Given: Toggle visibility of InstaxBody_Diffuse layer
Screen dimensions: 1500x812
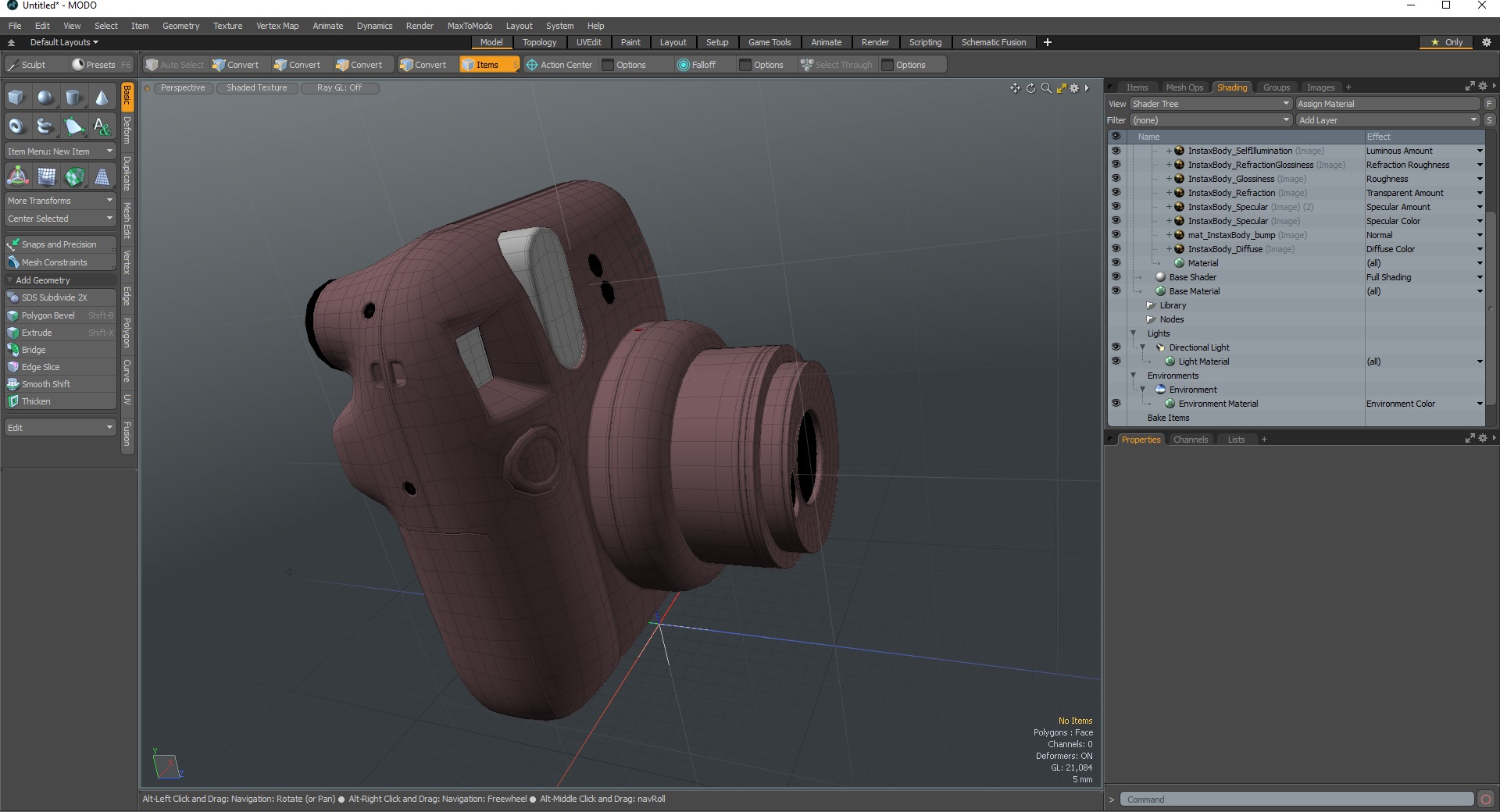Looking at the screenshot, I should (x=1116, y=249).
